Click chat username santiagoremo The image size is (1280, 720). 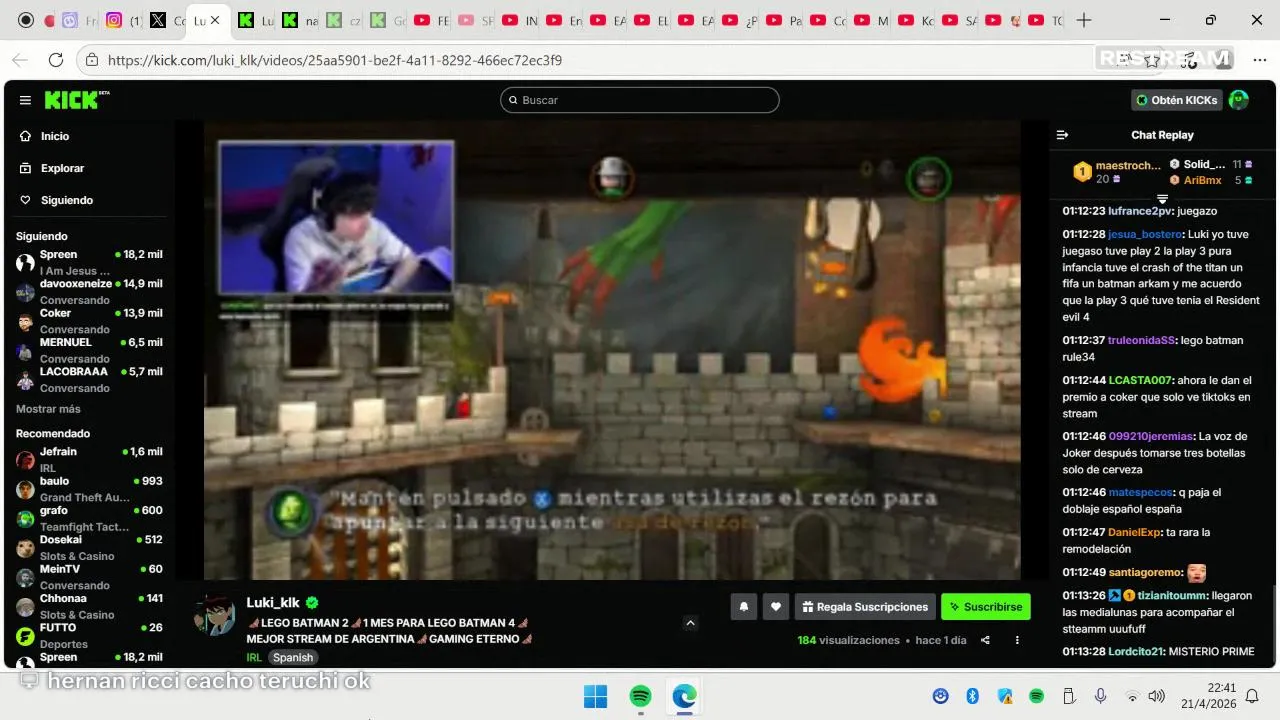1145,572
